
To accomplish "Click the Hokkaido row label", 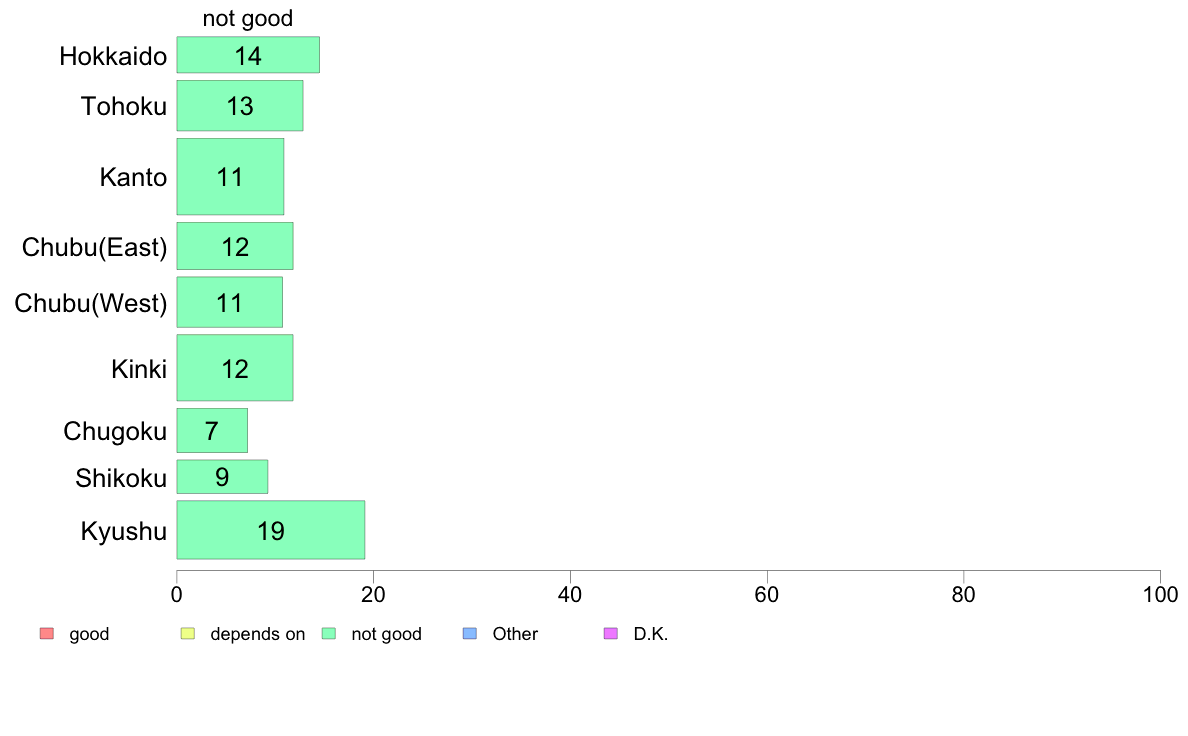I will (x=113, y=56).
